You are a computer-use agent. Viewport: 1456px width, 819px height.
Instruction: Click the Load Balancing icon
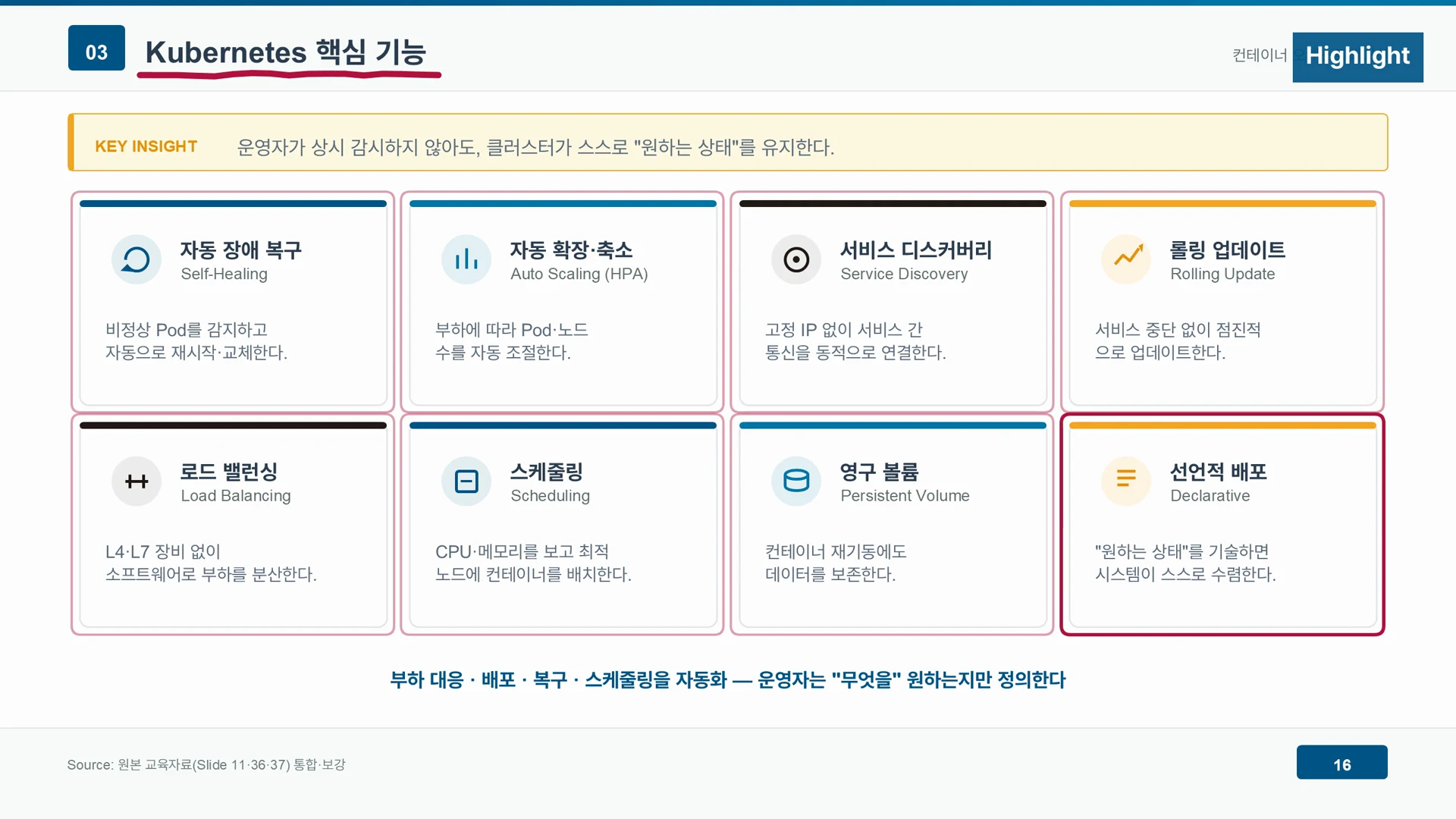[x=136, y=482]
